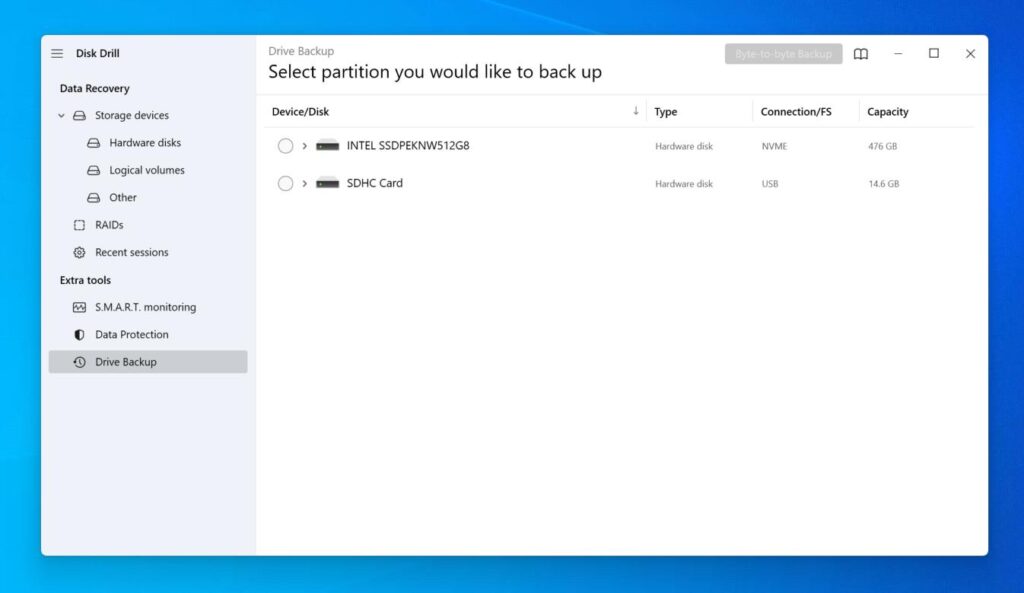Open Recent sessions
This screenshot has width=1024, height=593.
click(x=131, y=253)
